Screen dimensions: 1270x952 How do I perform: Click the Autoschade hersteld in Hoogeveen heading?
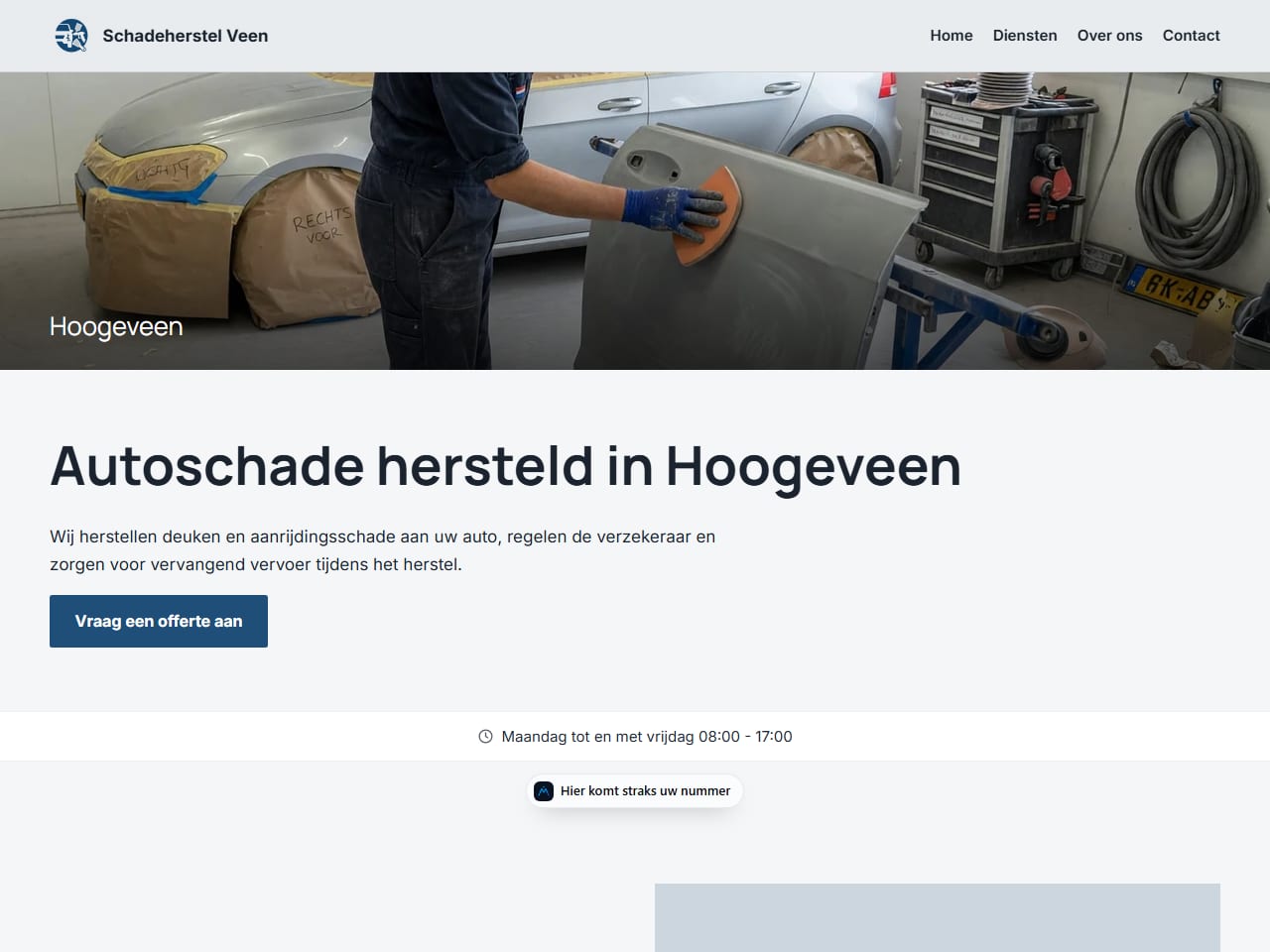pos(505,466)
